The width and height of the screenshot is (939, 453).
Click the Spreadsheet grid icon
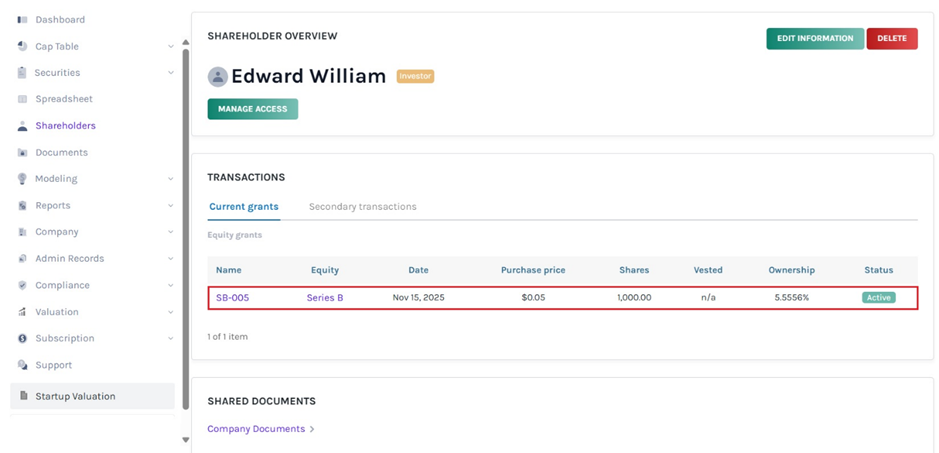pyautogui.click(x=22, y=100)
